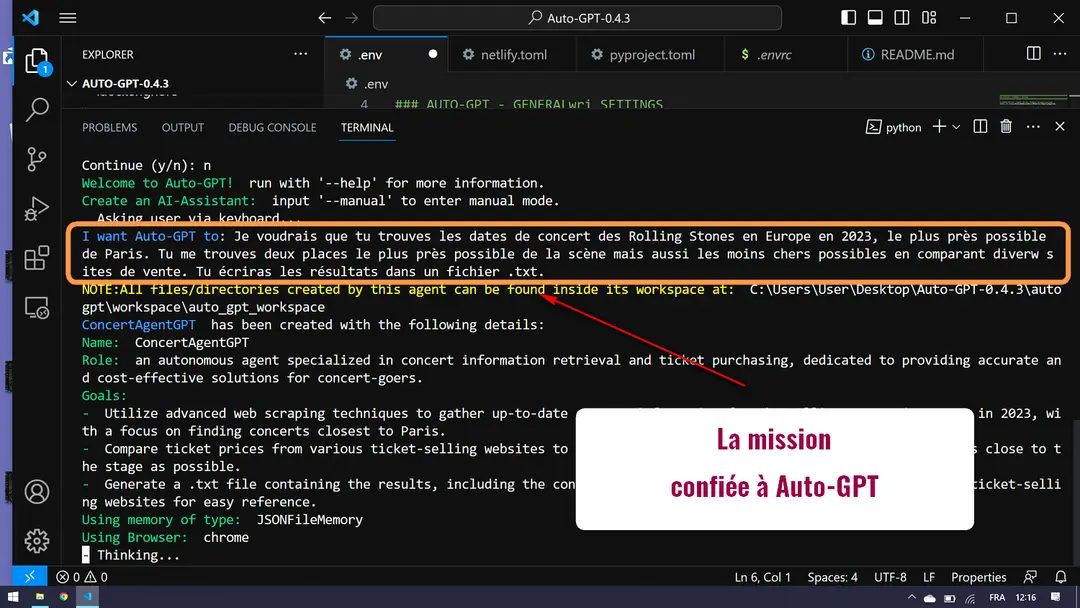Screen dimensions: 1080x608
Task: Open the terminal launch profile dropdown
Action: (956, 127)
